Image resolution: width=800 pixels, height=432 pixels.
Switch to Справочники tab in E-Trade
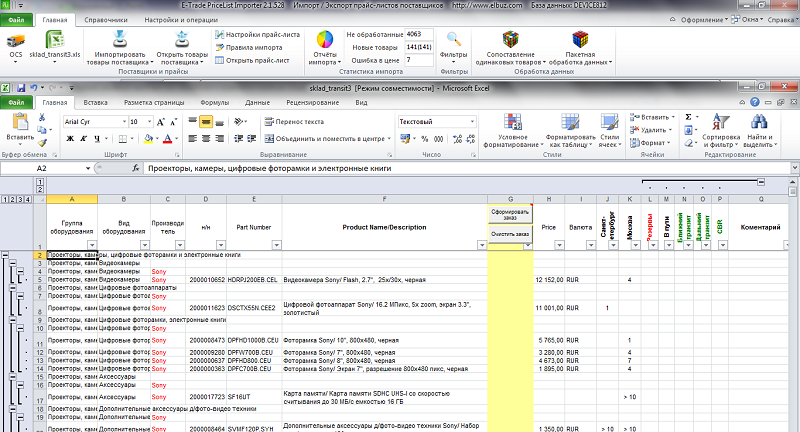point(106,20)
